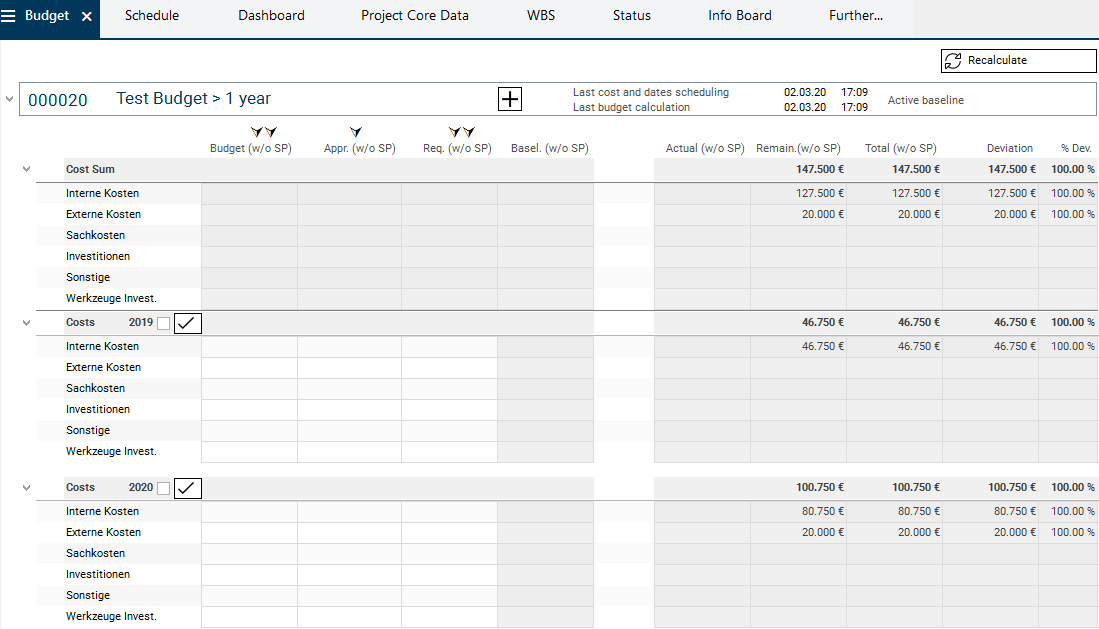This screenshot has width=1099, height=629.
Task: Close the Budget tab
Action: 87,17
